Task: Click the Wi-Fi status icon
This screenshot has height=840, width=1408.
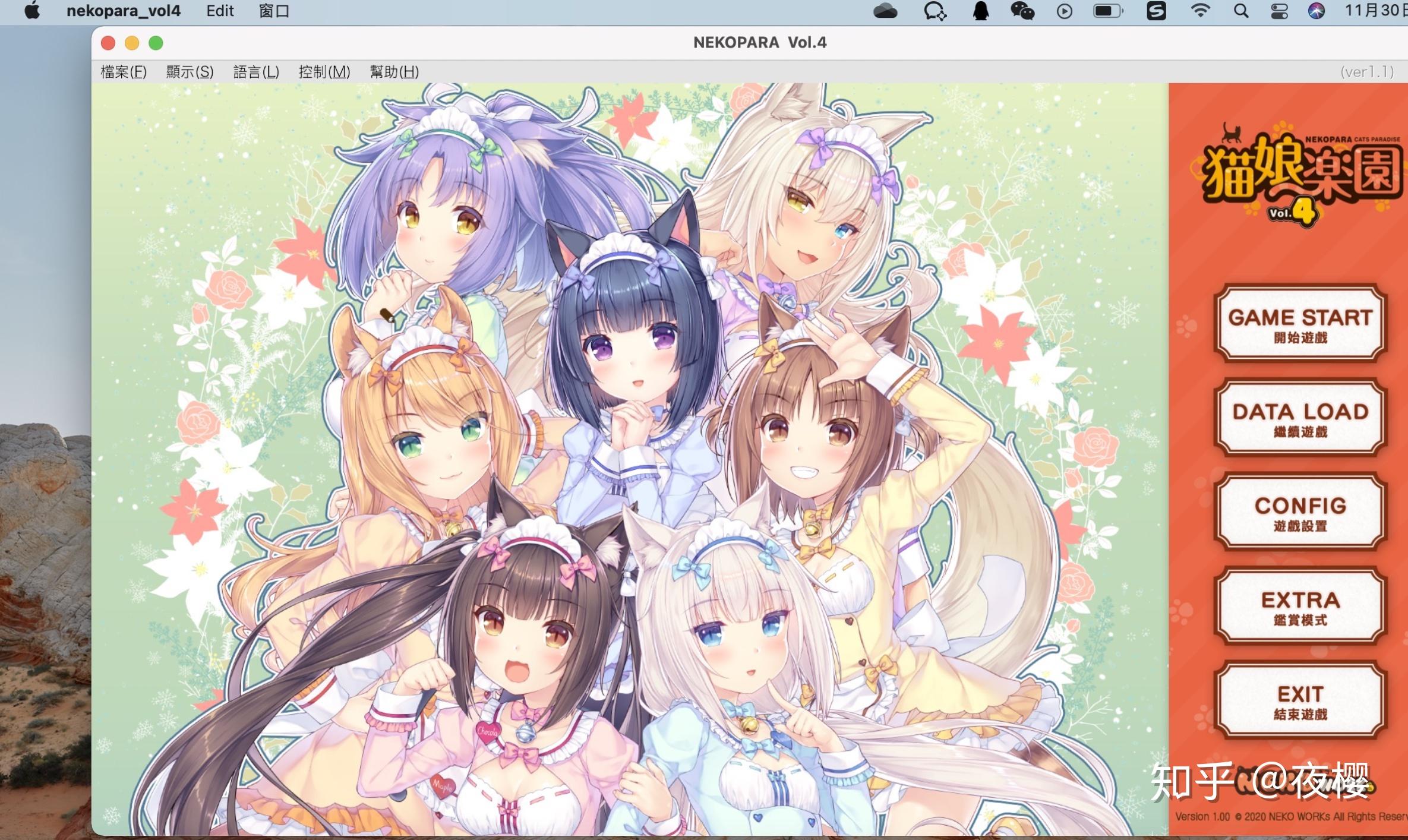Action: click(1201, 11)
